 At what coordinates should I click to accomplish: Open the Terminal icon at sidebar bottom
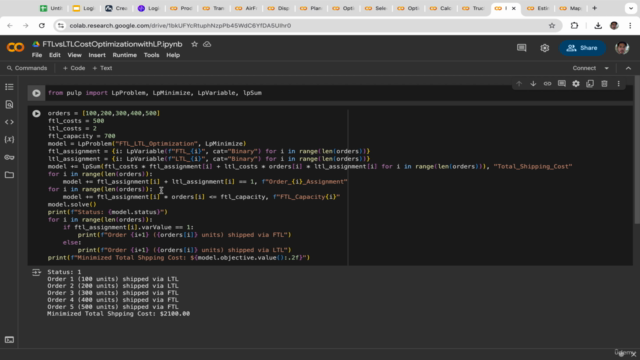(9, 340)
